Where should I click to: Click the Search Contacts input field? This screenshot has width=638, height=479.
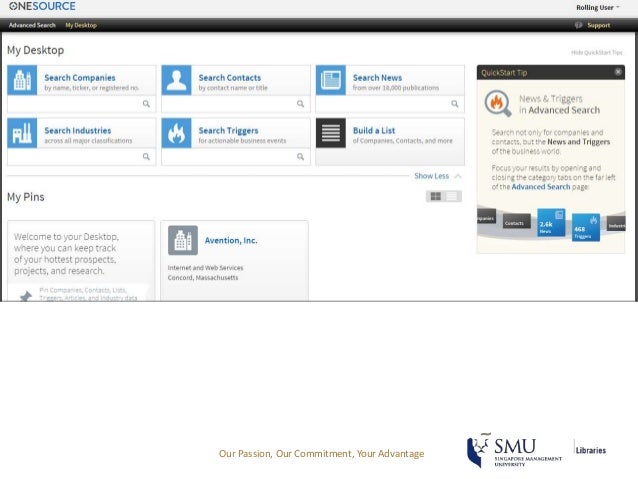[x=236, y=104]
